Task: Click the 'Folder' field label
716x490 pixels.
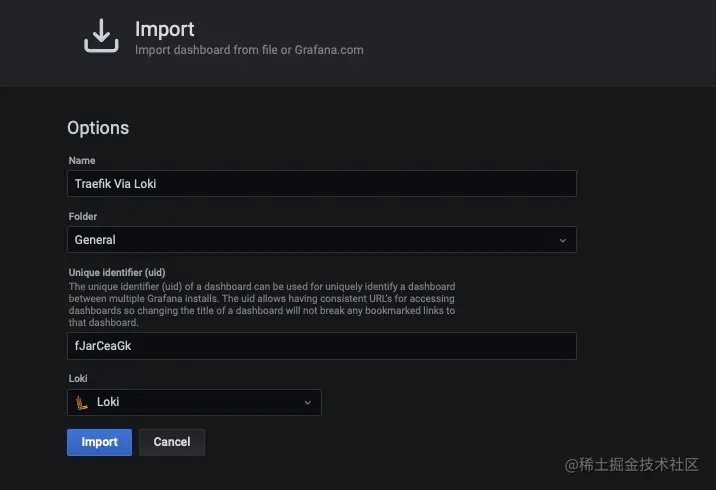Action: 83,216
